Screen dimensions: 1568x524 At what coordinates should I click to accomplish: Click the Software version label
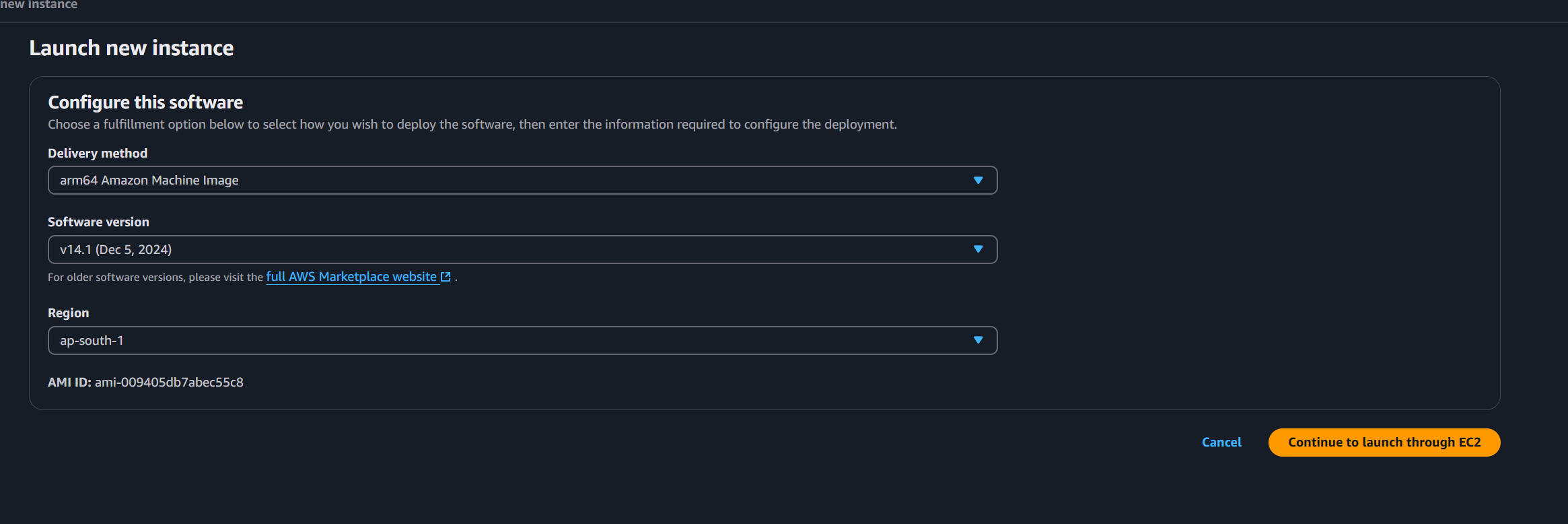coord(98,222)
